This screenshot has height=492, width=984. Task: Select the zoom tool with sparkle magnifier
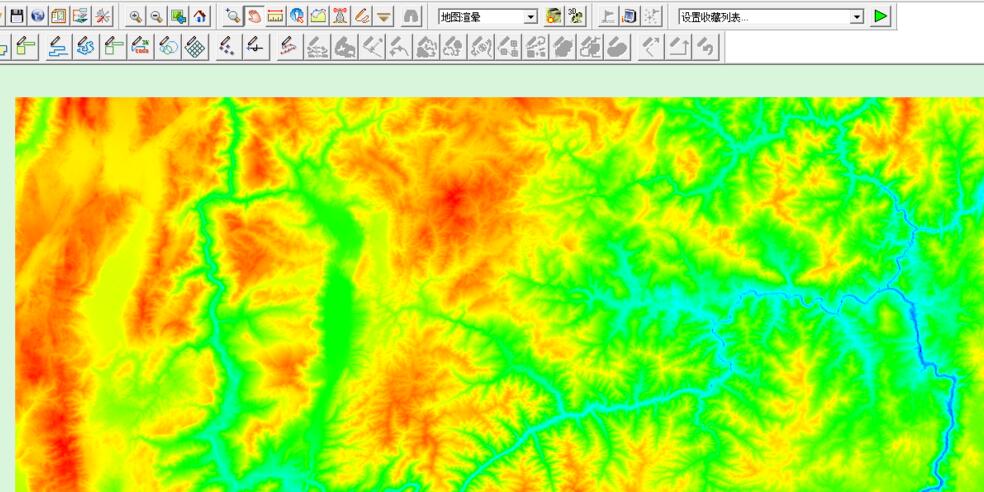233,16
